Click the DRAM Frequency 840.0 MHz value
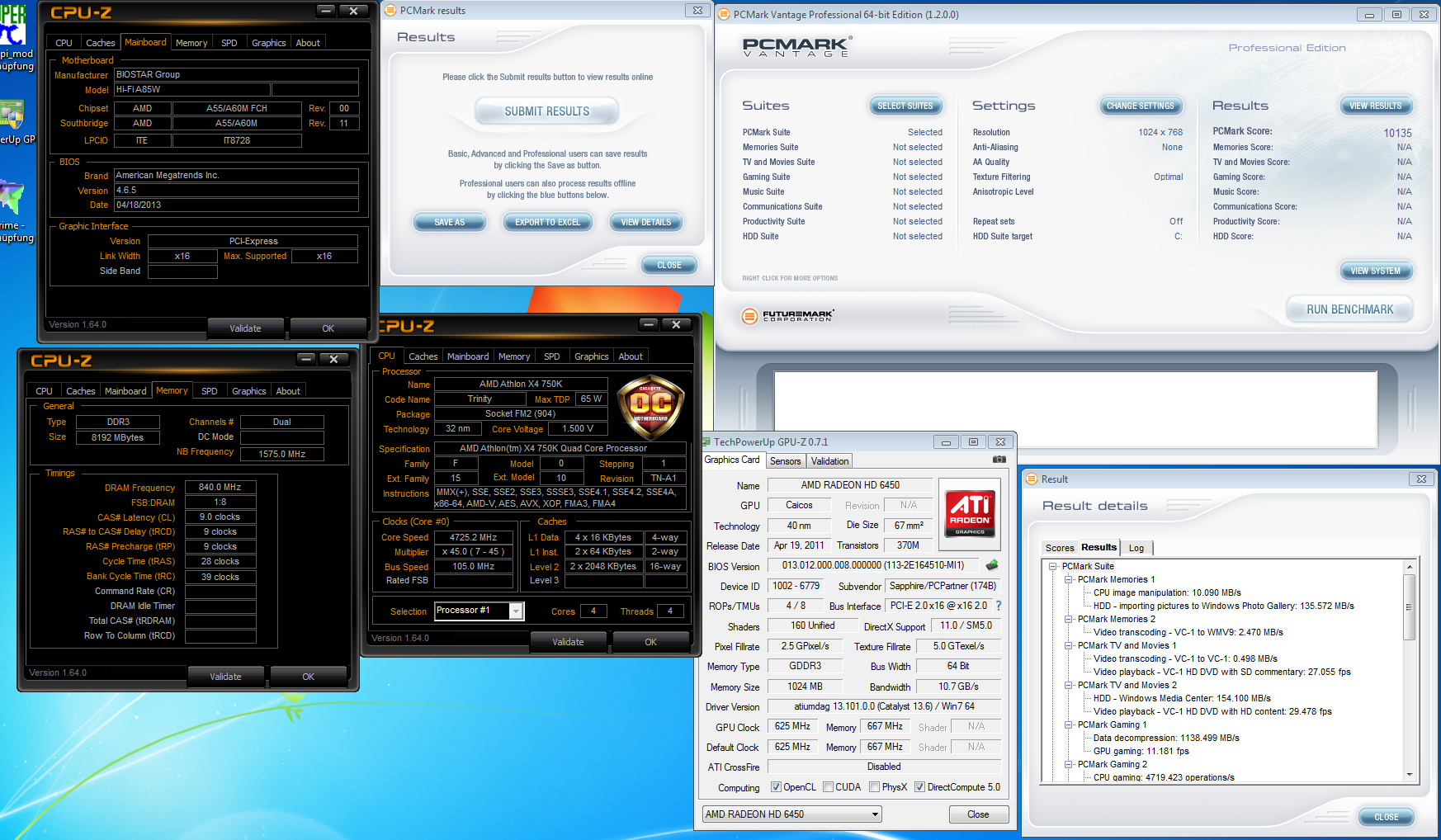This screenshot has height=840, width=1441. (x=220, y=488)
